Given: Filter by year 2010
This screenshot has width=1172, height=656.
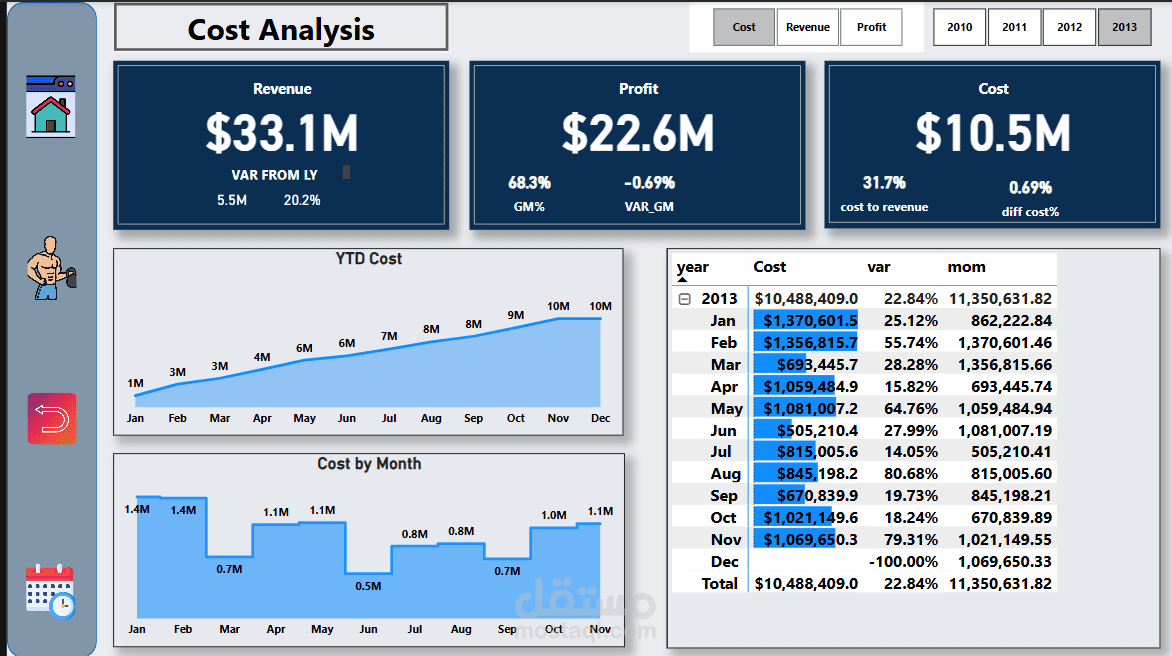Looking at the screenshot, I should (960, 27).
